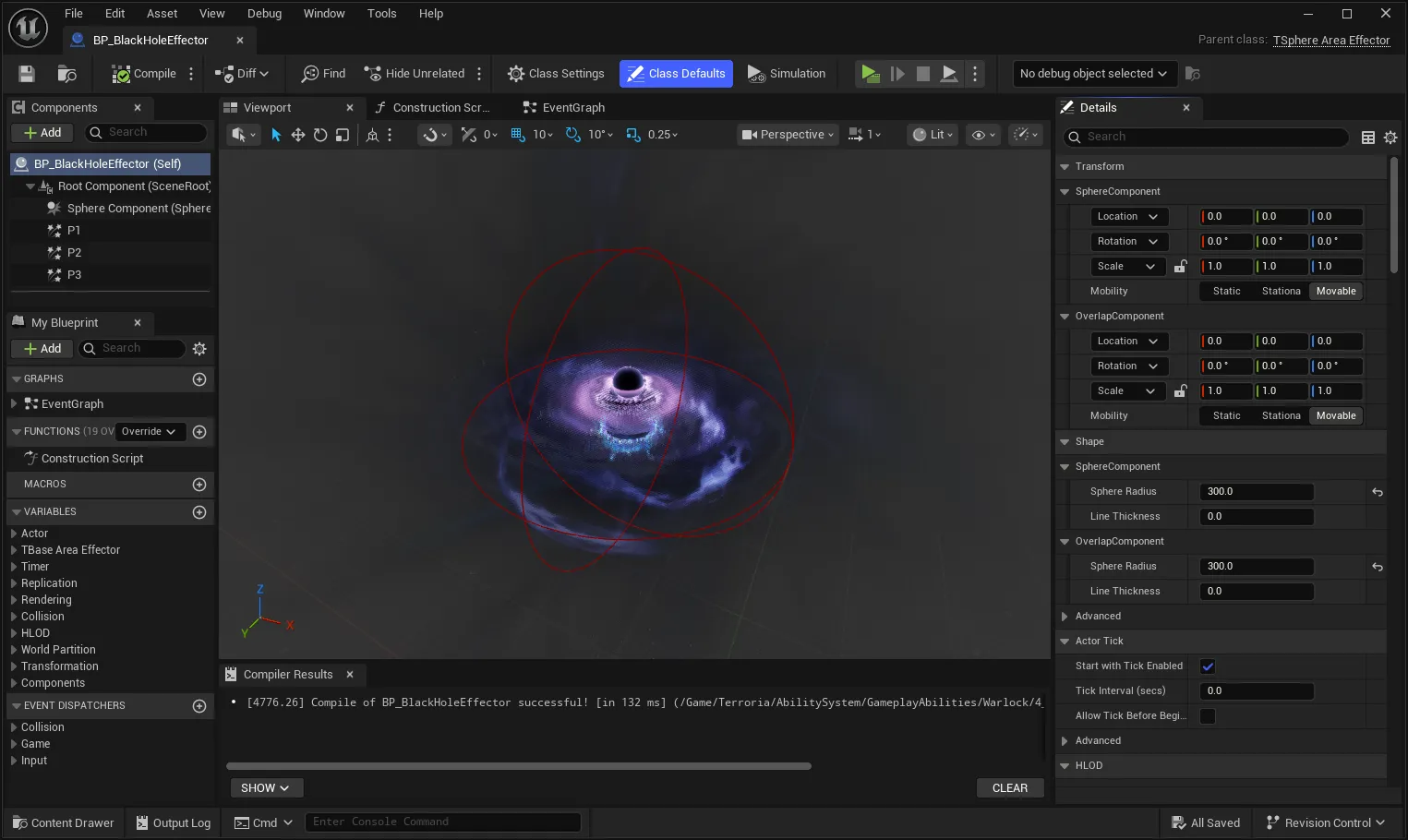Open Revision Control menu
The height and width of the screenshot is (840, 1408).
click(x=1325, y=823)
